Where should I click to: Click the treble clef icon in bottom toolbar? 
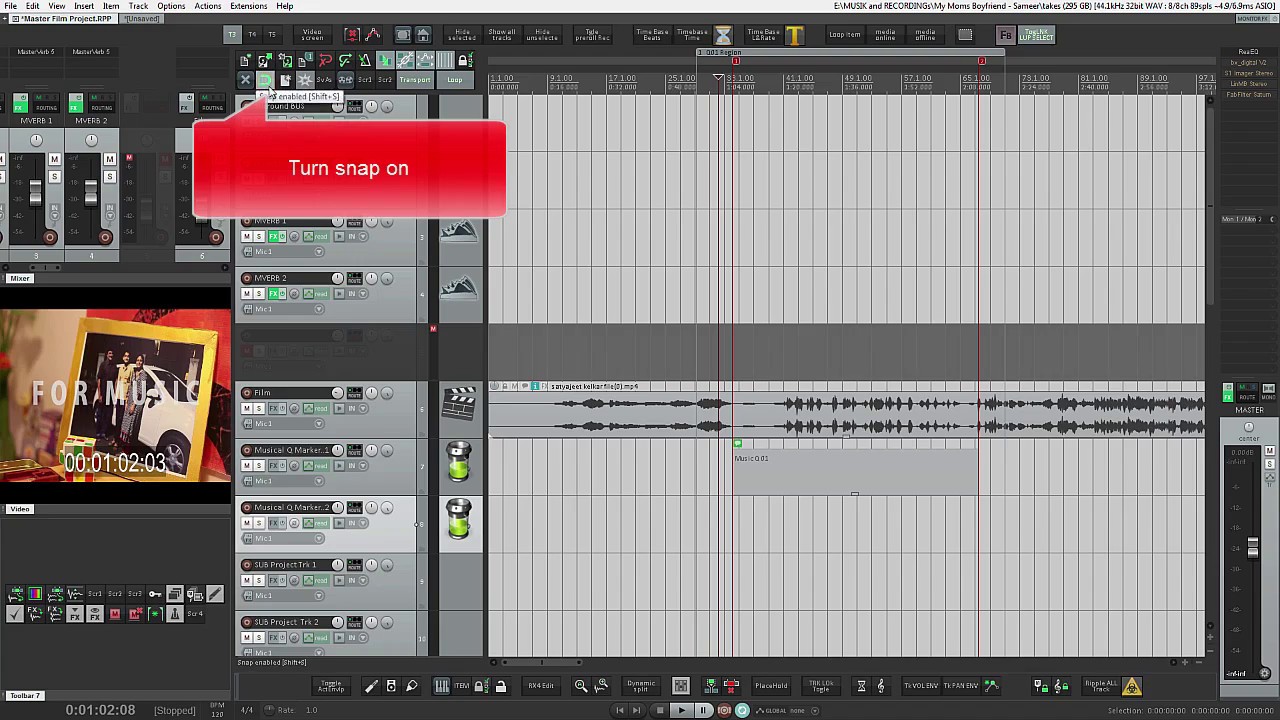pyautogui.click(x=880, y=686)
